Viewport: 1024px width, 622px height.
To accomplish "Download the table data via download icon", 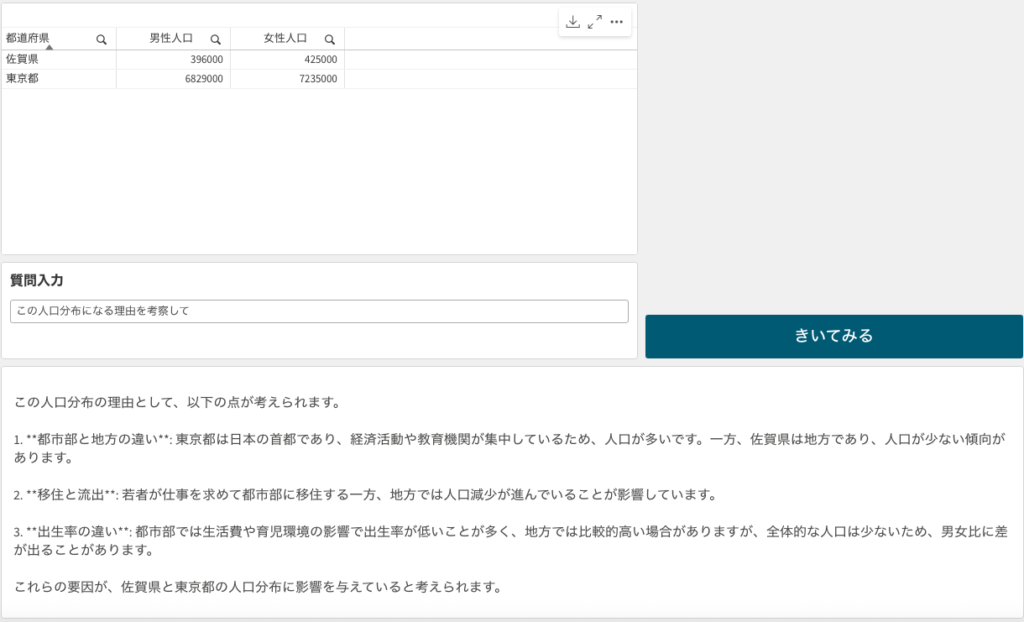I will tap(572, 22).
